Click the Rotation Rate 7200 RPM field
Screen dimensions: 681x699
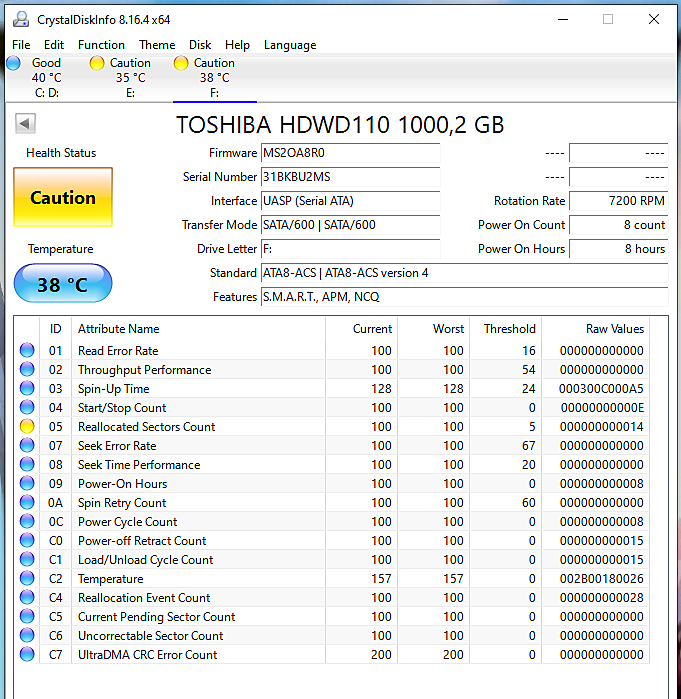pos(619,201)
